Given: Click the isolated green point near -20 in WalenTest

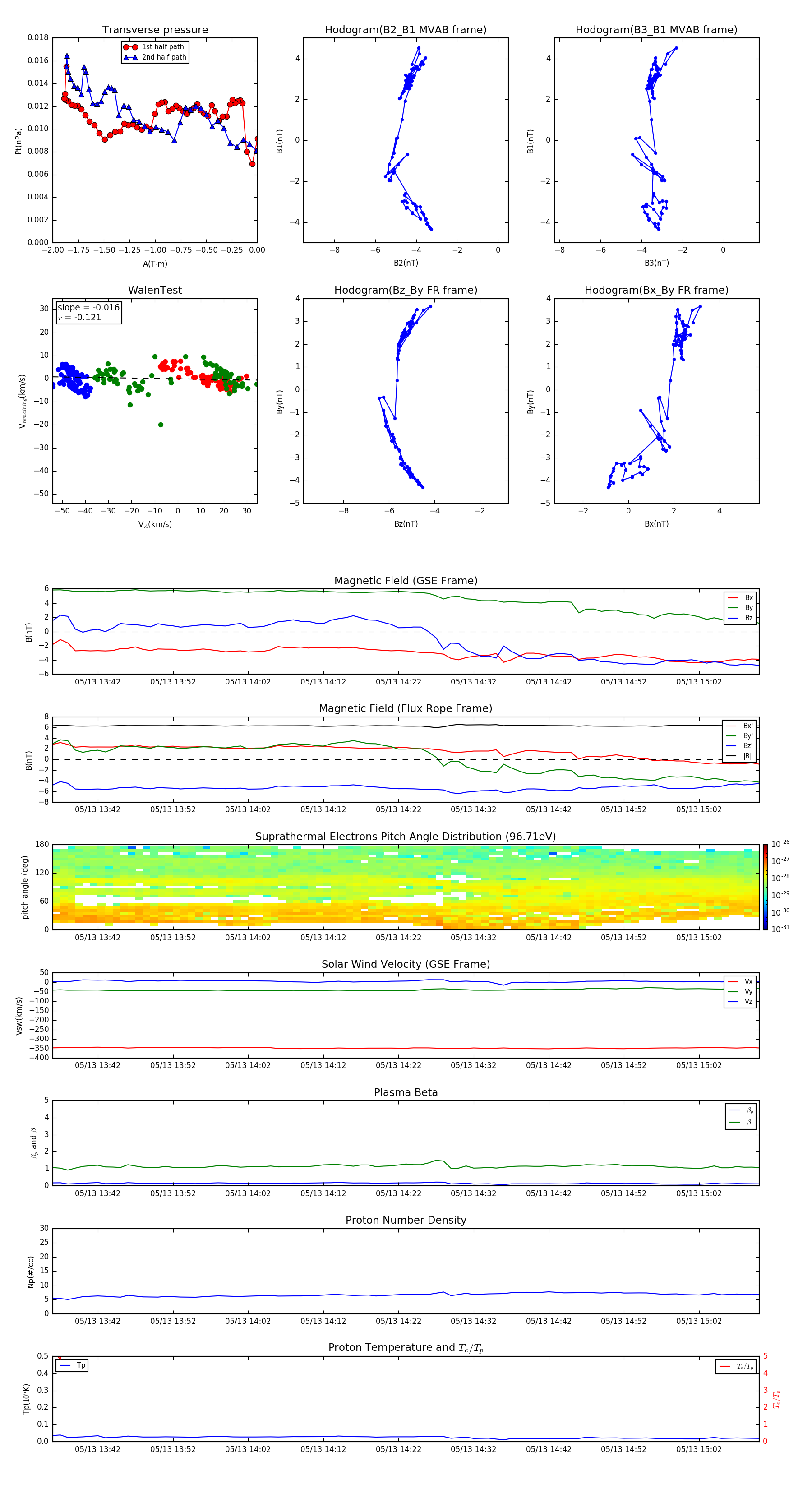Looking at the screenshot, I should coord(161,425).
